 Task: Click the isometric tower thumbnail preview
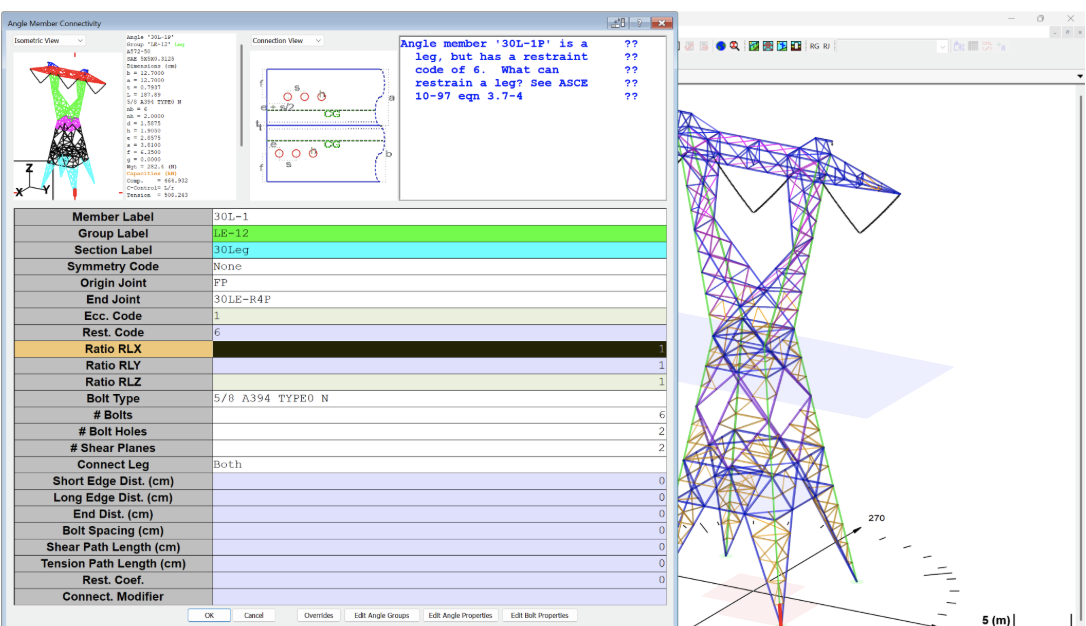click(x=67, y=126)
